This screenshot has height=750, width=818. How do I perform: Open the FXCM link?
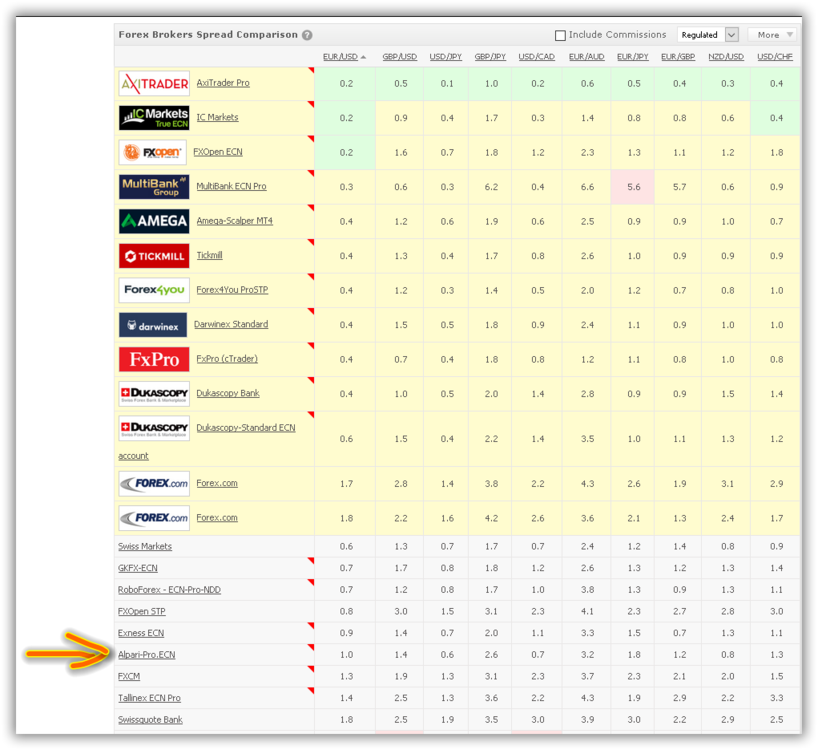pos(129,676)
